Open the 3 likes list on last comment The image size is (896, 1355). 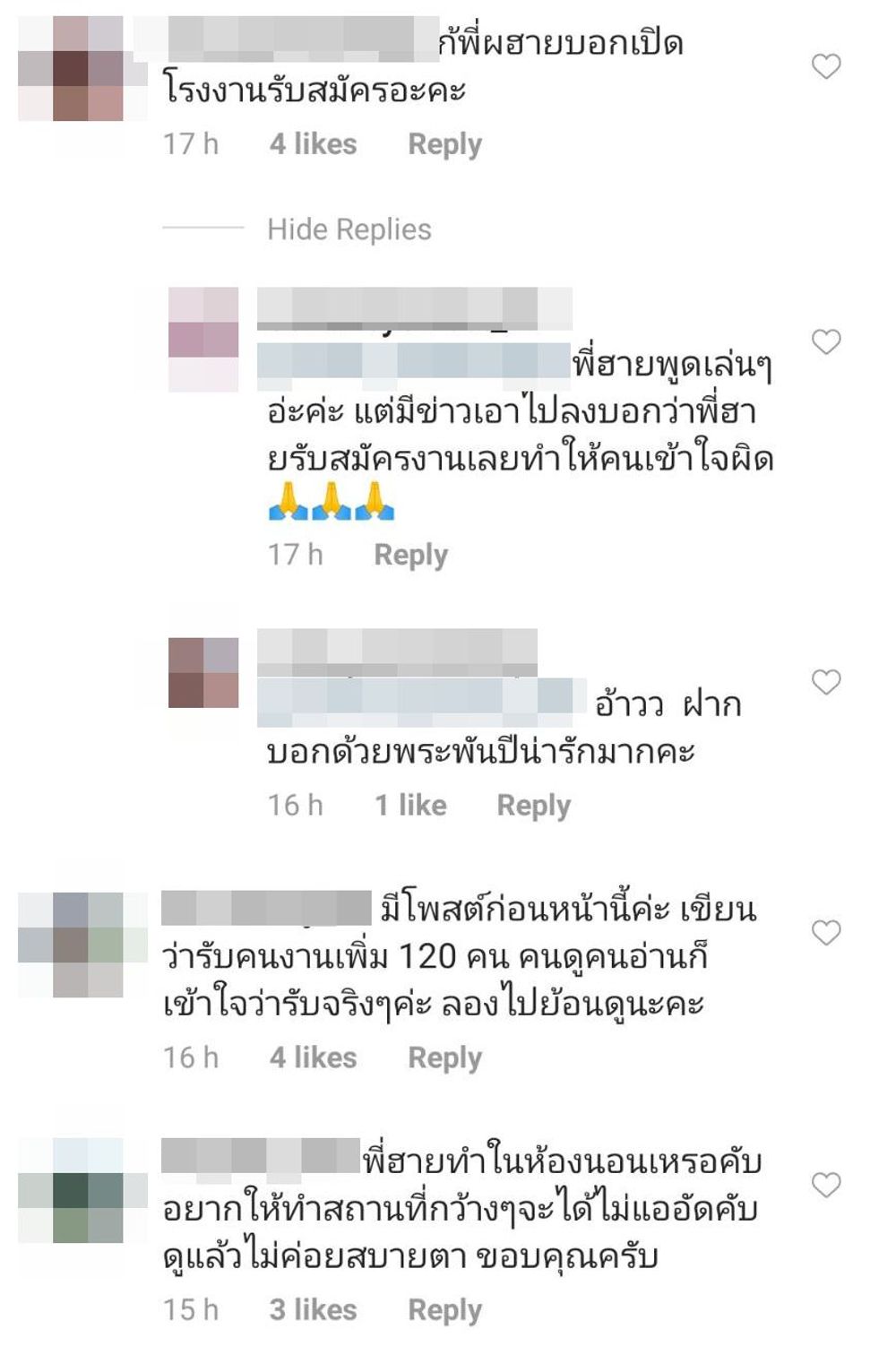pyautogui.click(x=314, y=1310)
